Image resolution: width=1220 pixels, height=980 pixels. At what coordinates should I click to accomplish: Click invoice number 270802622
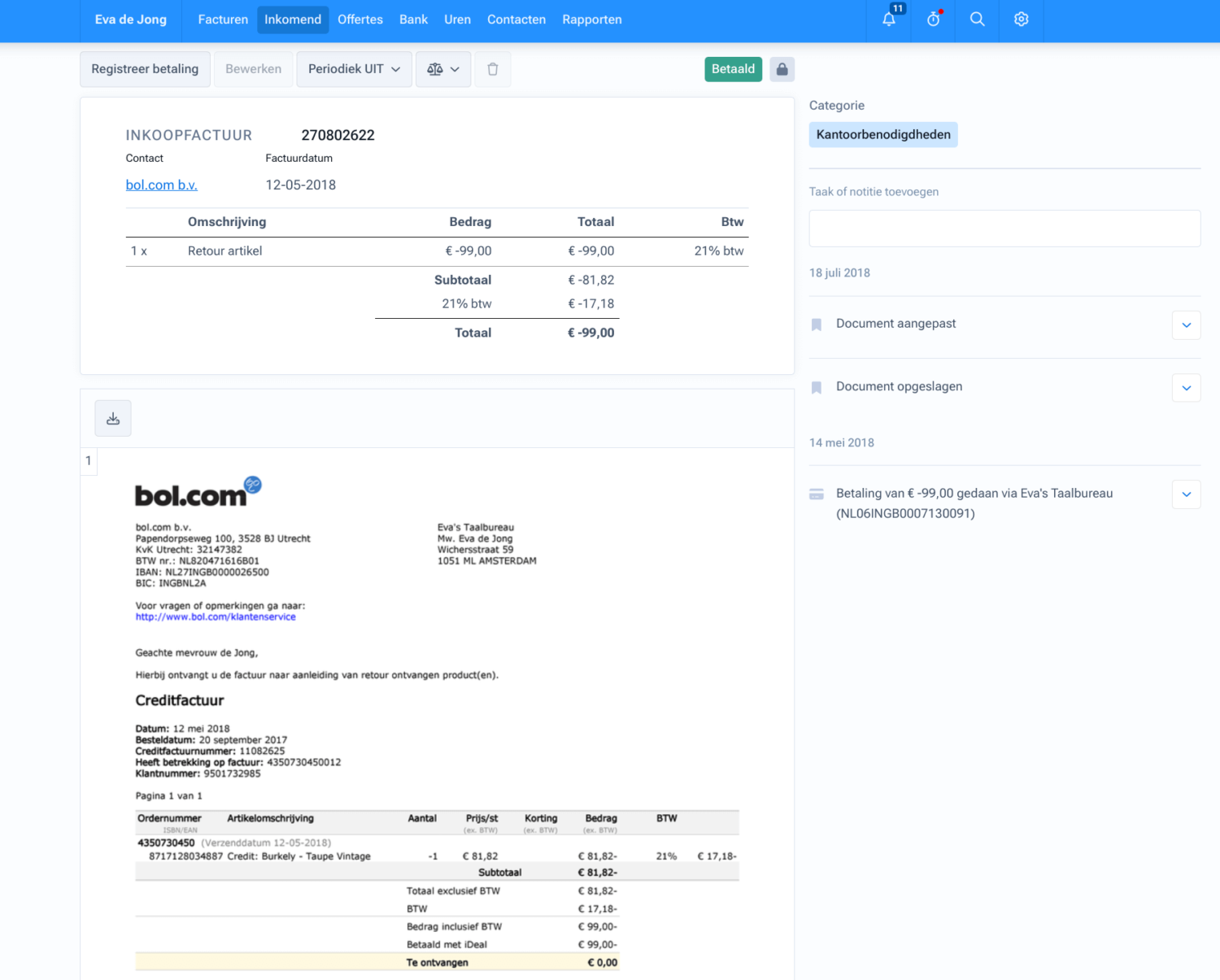click(x=338, y=135)
